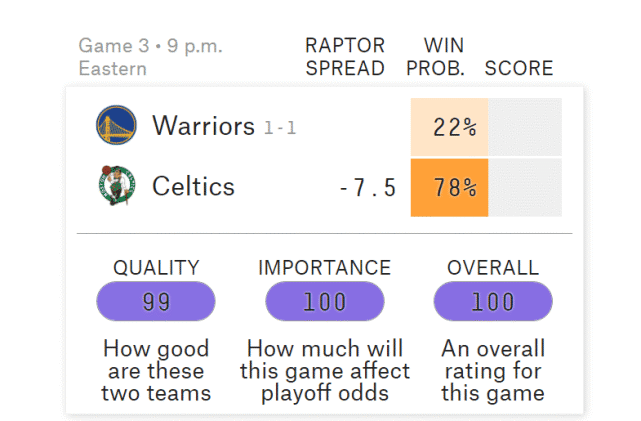Click the Celtics empty score cell

point(525,188)
